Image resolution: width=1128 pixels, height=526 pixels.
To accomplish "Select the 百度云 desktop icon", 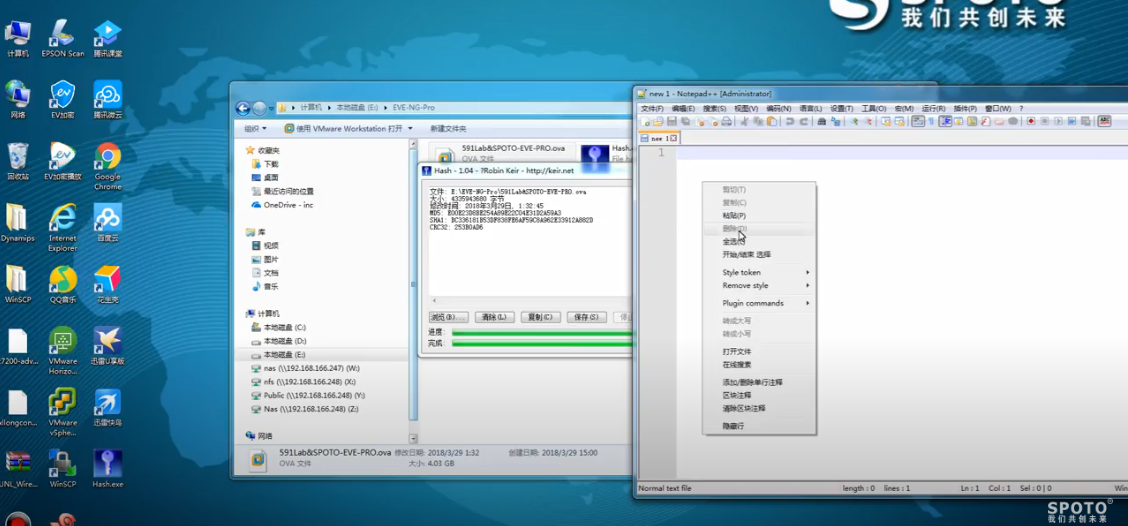I will (107, 222).
